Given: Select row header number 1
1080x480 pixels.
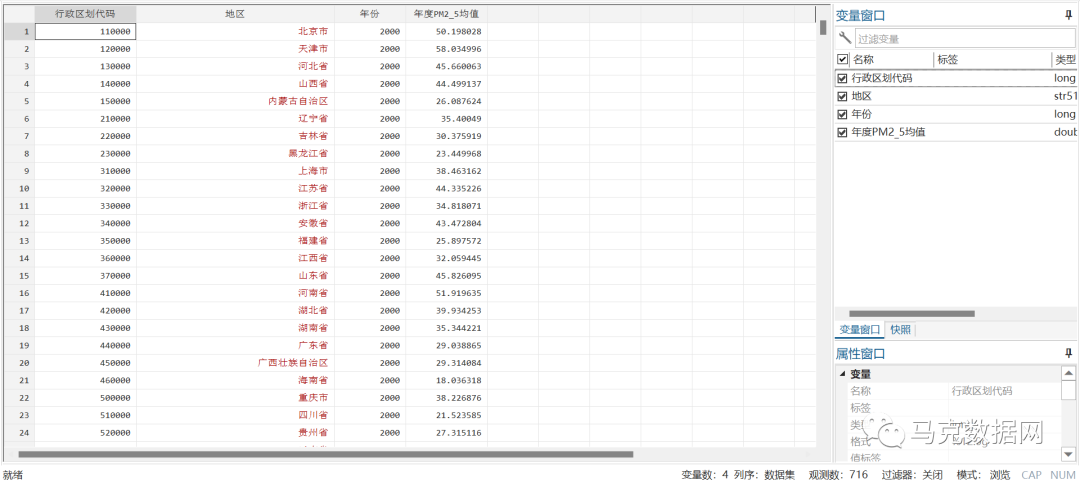Looking at the screenshot, I should click(x=17, y=31).
